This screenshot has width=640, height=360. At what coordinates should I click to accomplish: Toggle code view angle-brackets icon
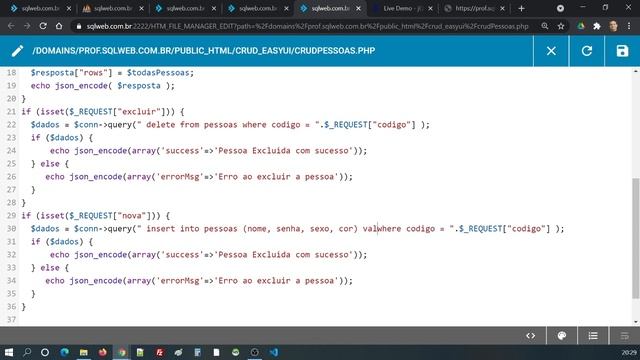pos(530,336)
